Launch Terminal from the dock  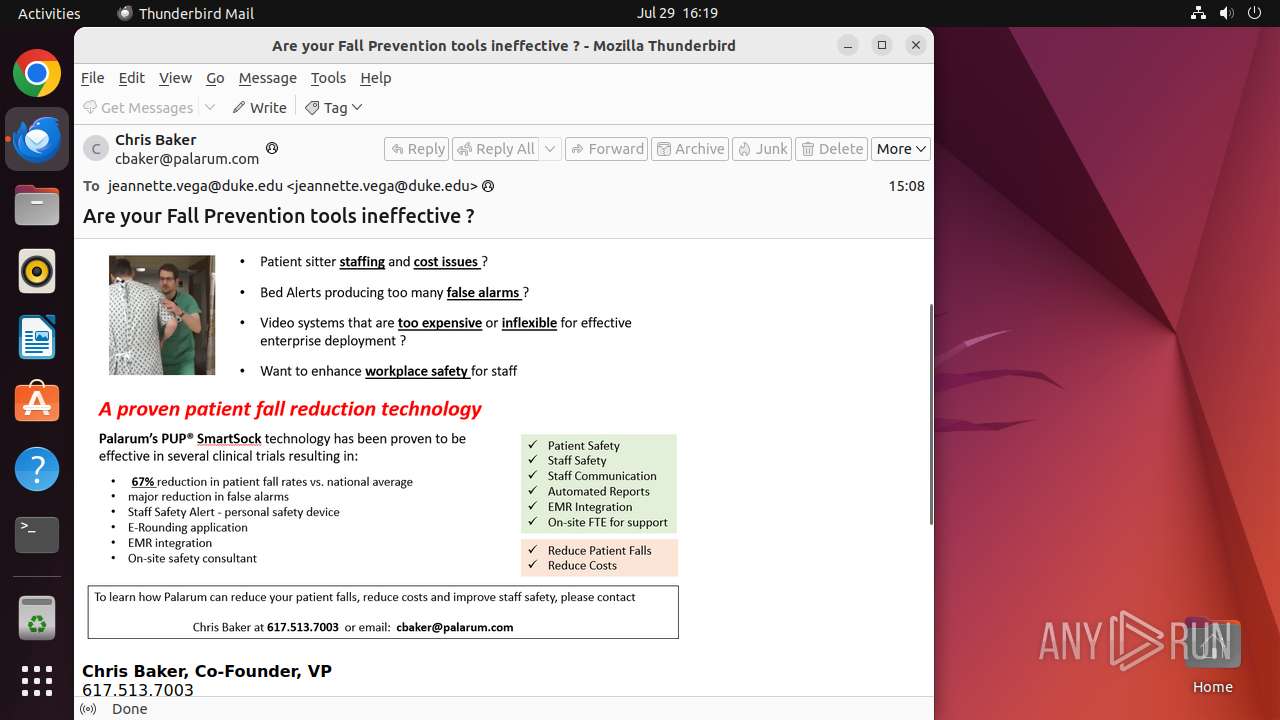(37, 535)
